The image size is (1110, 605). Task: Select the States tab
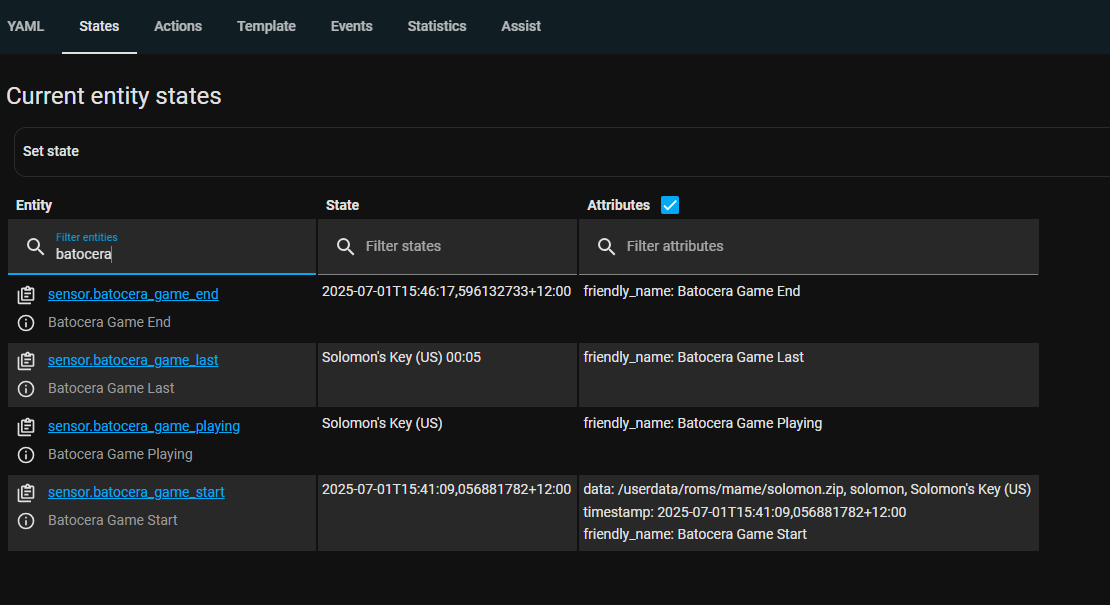click(x=99, y=26)
